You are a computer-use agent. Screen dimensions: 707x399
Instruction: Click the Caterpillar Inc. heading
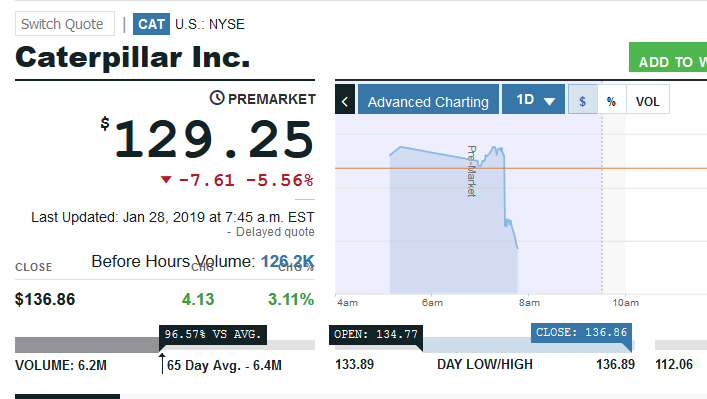(x=133, y=57)
